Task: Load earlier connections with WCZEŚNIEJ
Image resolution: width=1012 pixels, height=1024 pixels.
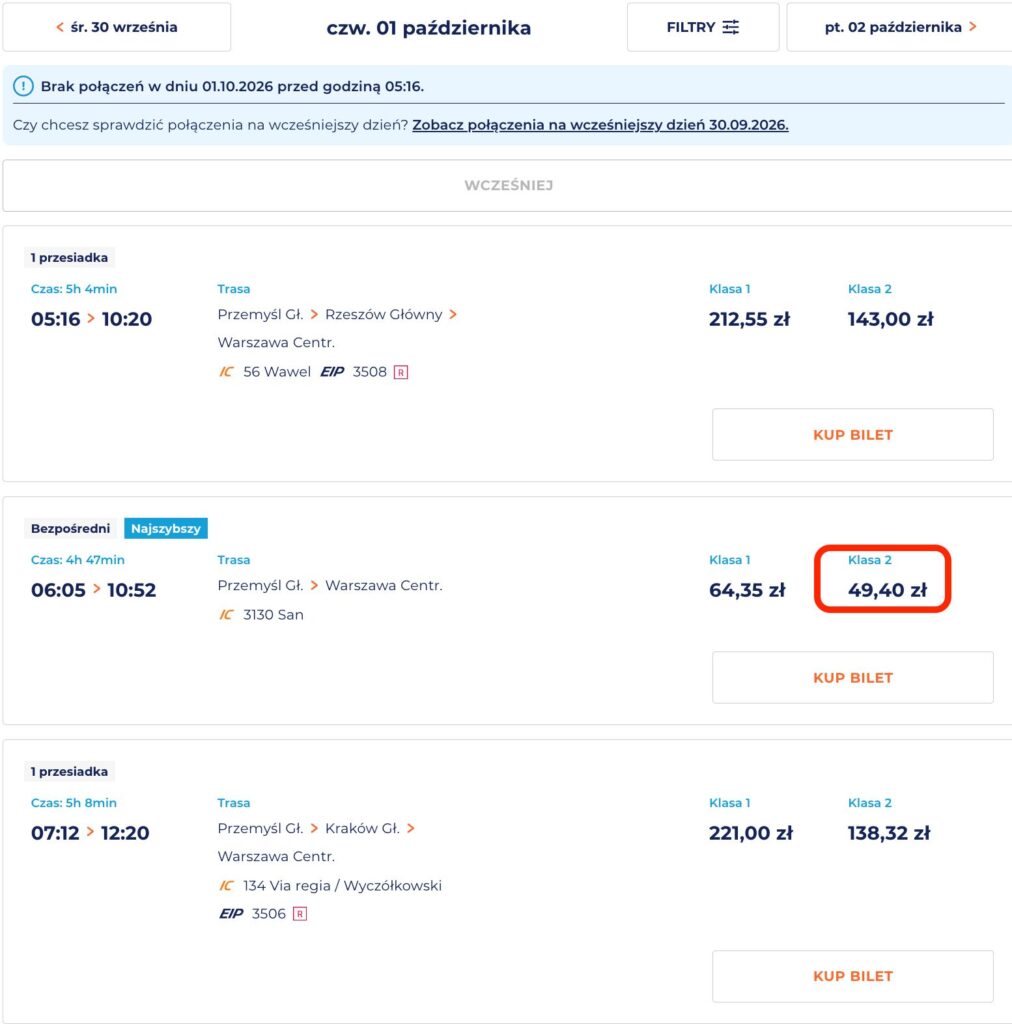Action: [x=508, y=185]
